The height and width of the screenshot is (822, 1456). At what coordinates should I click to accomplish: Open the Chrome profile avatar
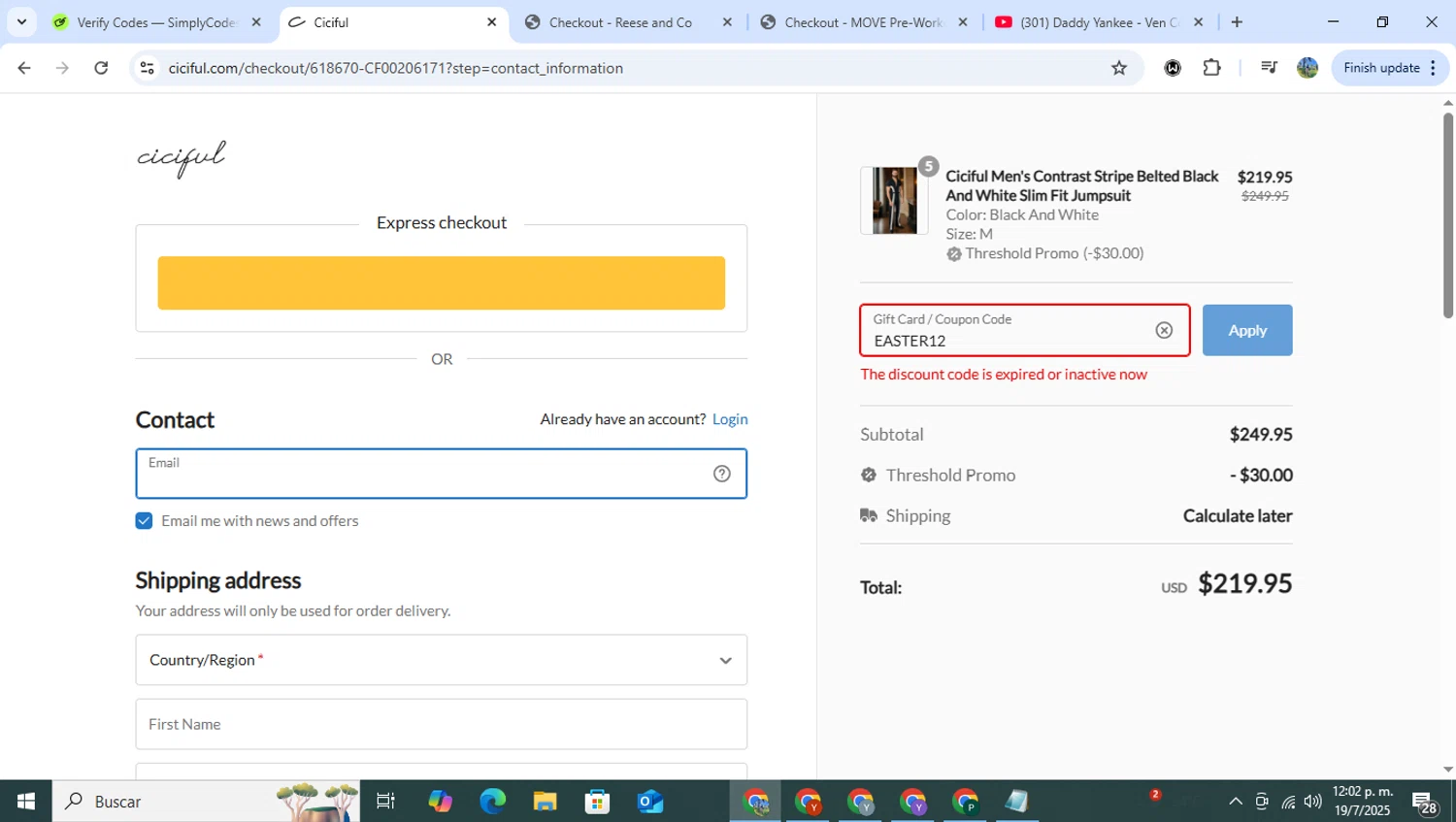click(x=1307, y=68)
